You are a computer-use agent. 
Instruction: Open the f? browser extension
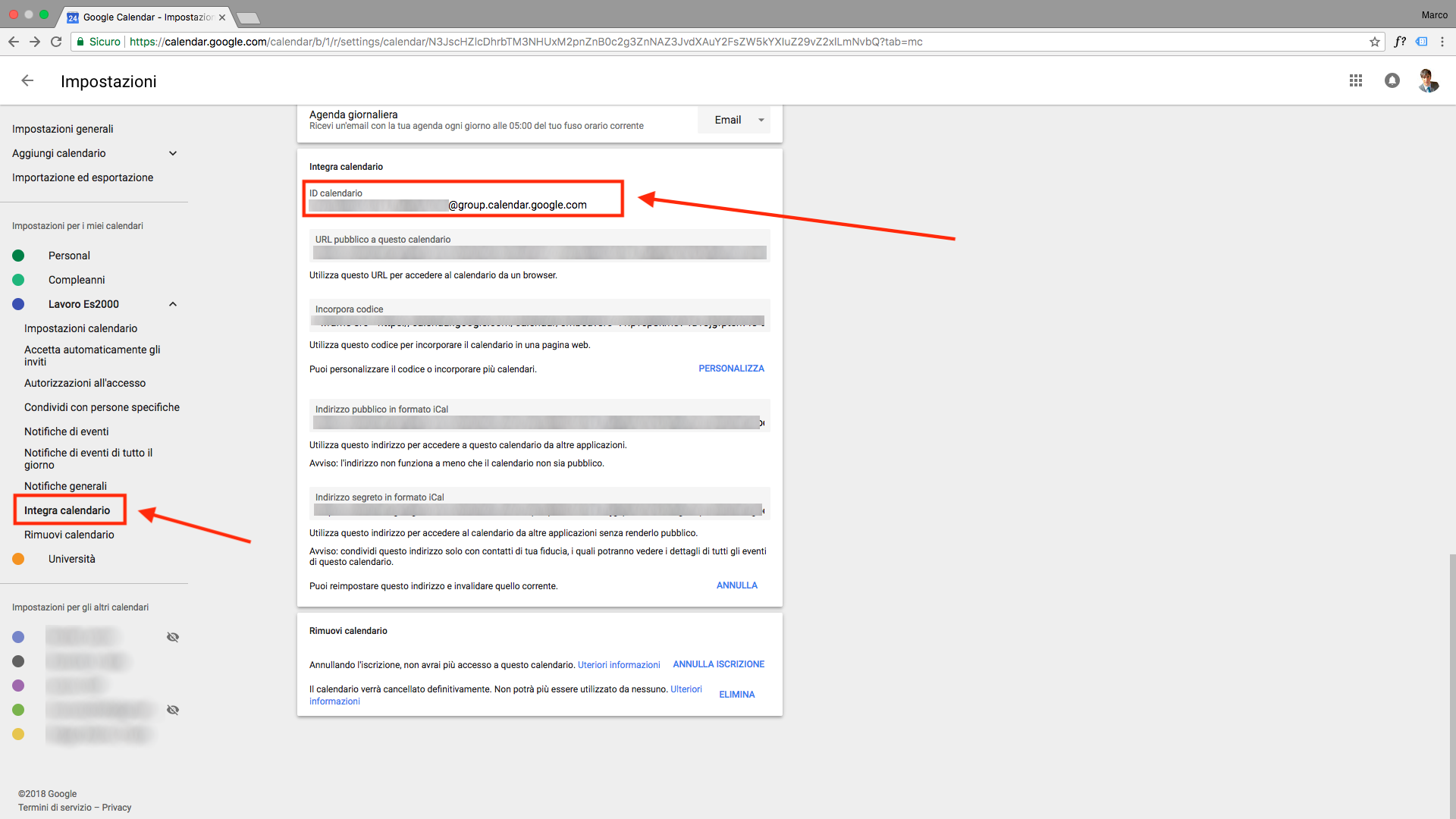point(1400,42)
